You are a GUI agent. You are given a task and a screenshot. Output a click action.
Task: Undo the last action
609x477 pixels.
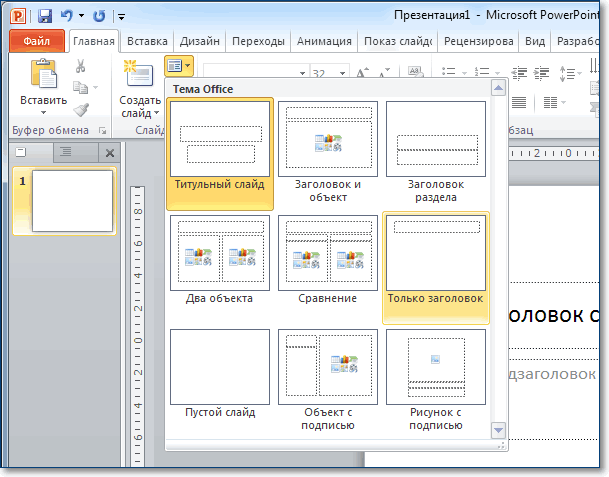coord(67,16)
